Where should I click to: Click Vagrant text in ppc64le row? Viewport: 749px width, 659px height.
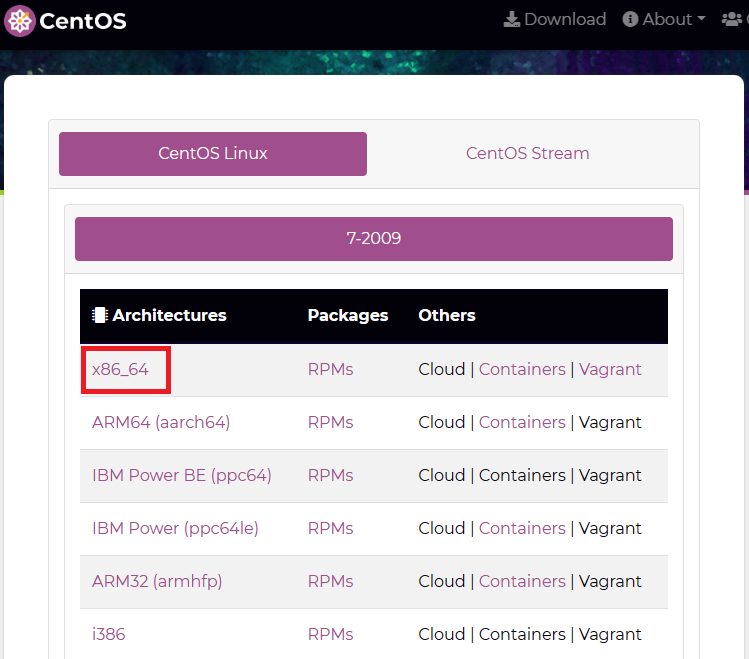click(610, 529)
